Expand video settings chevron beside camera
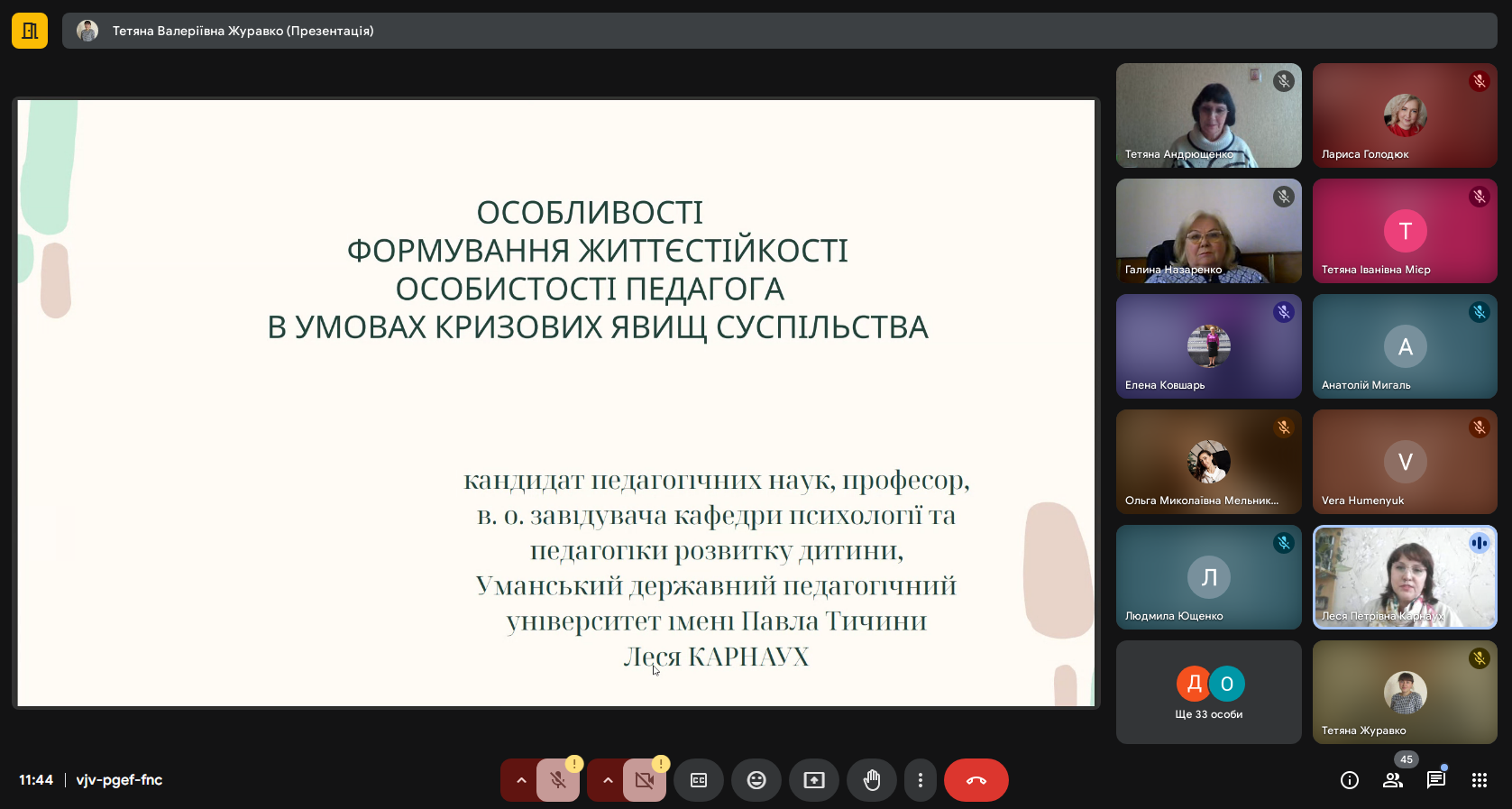 [x=607, y=780]
